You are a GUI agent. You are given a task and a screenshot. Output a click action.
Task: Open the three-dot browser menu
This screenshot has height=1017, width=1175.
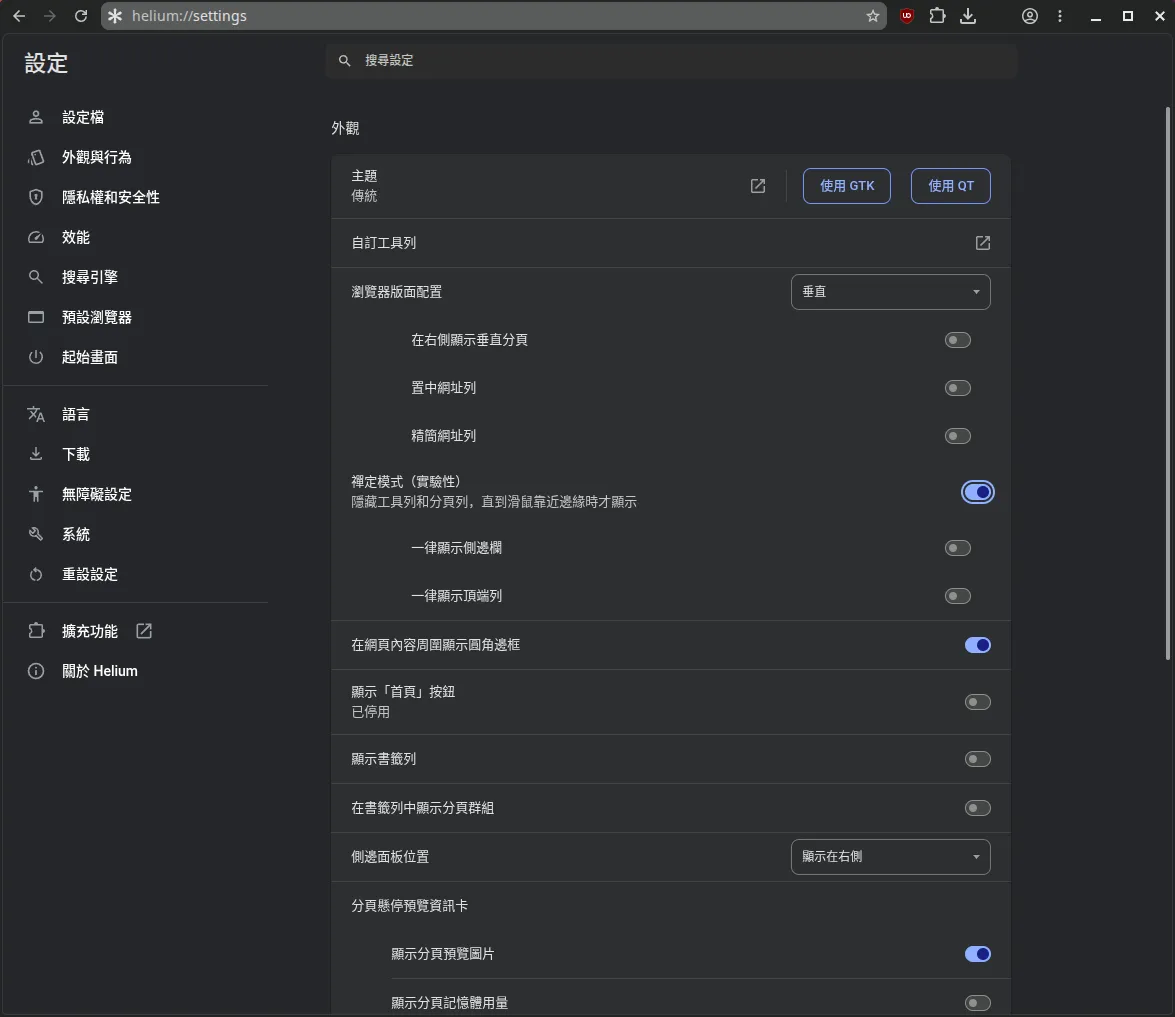[1060, 16]
